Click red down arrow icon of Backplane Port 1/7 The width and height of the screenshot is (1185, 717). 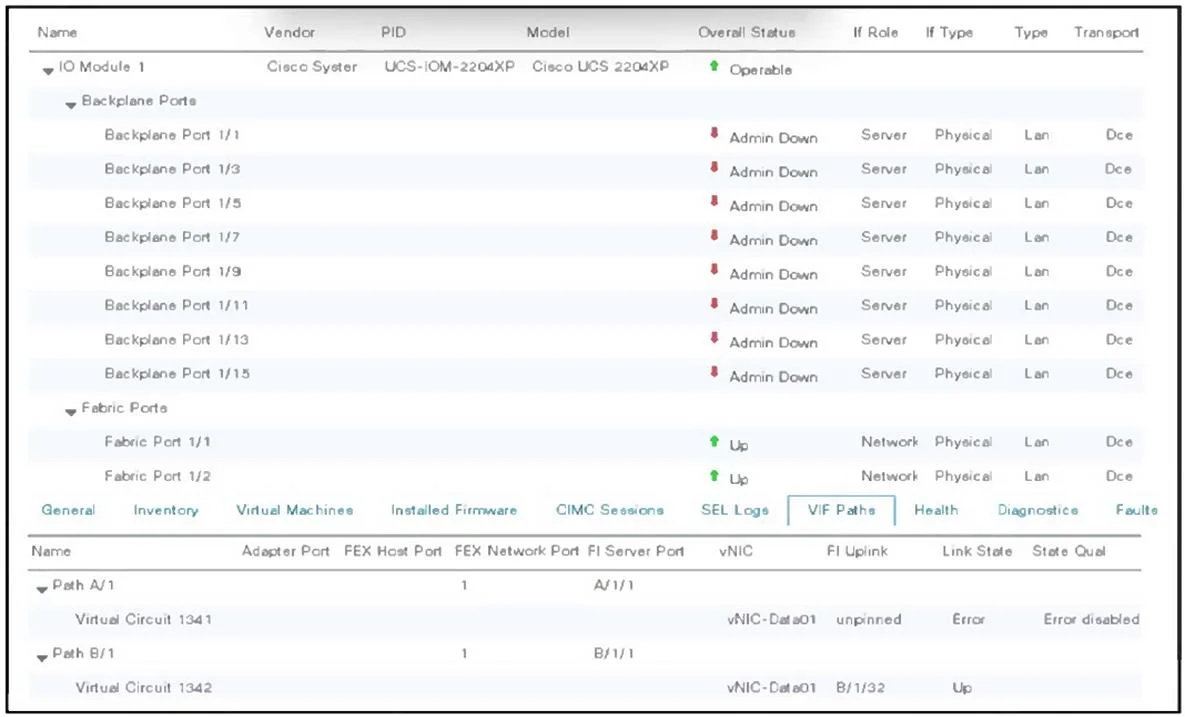713,236
